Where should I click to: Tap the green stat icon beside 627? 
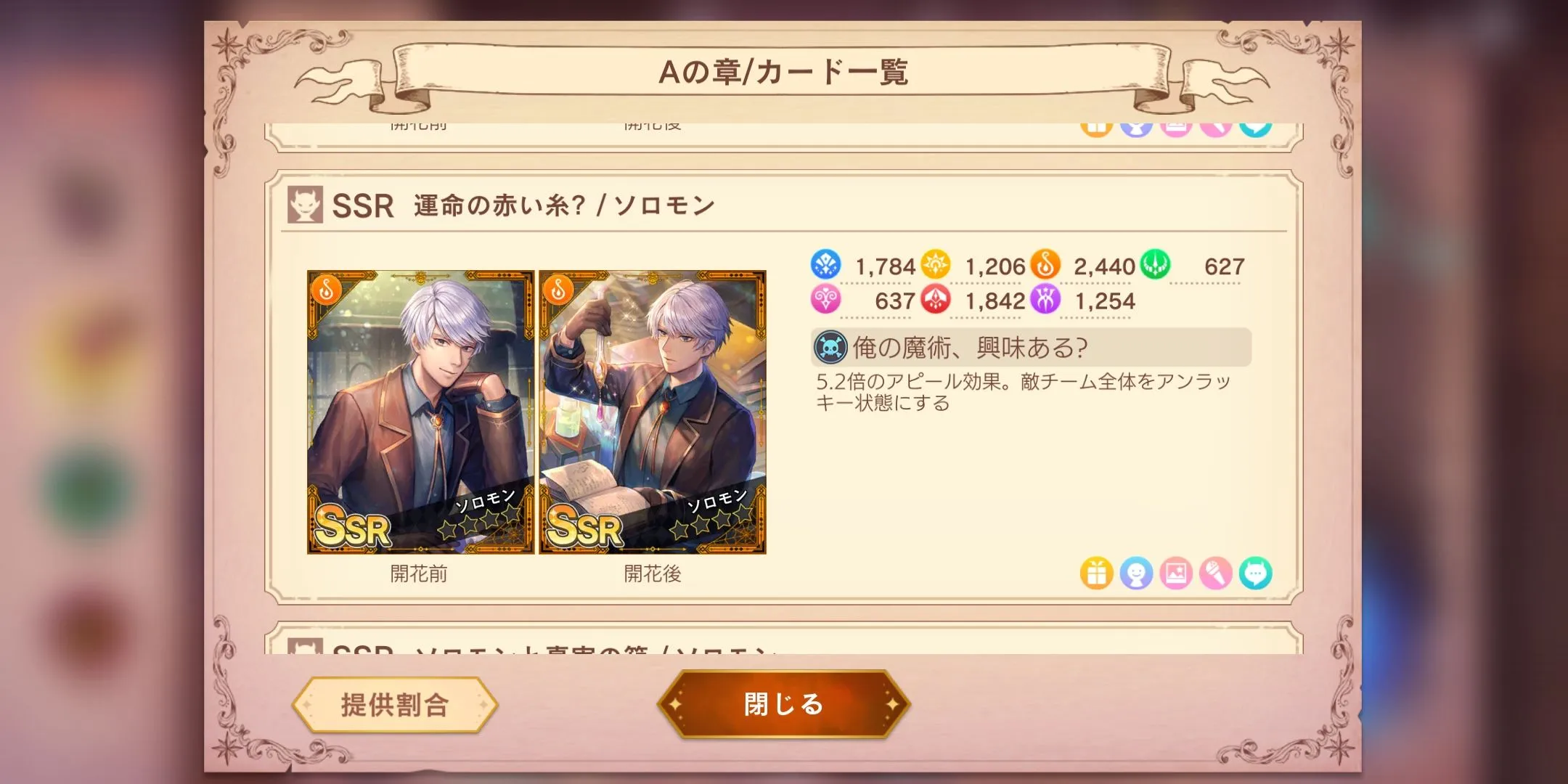(1155, 264)
